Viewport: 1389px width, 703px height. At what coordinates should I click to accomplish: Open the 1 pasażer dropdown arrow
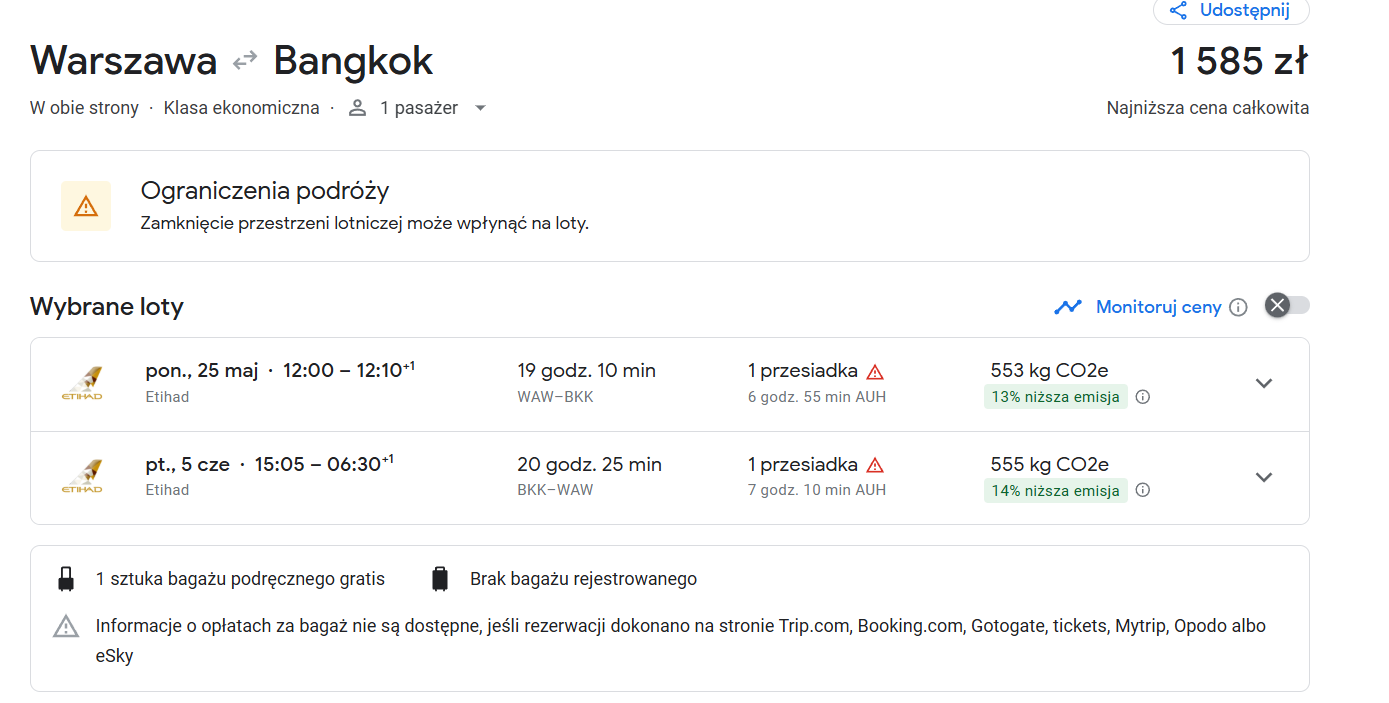pyautogui.click(x=480, y=108)
